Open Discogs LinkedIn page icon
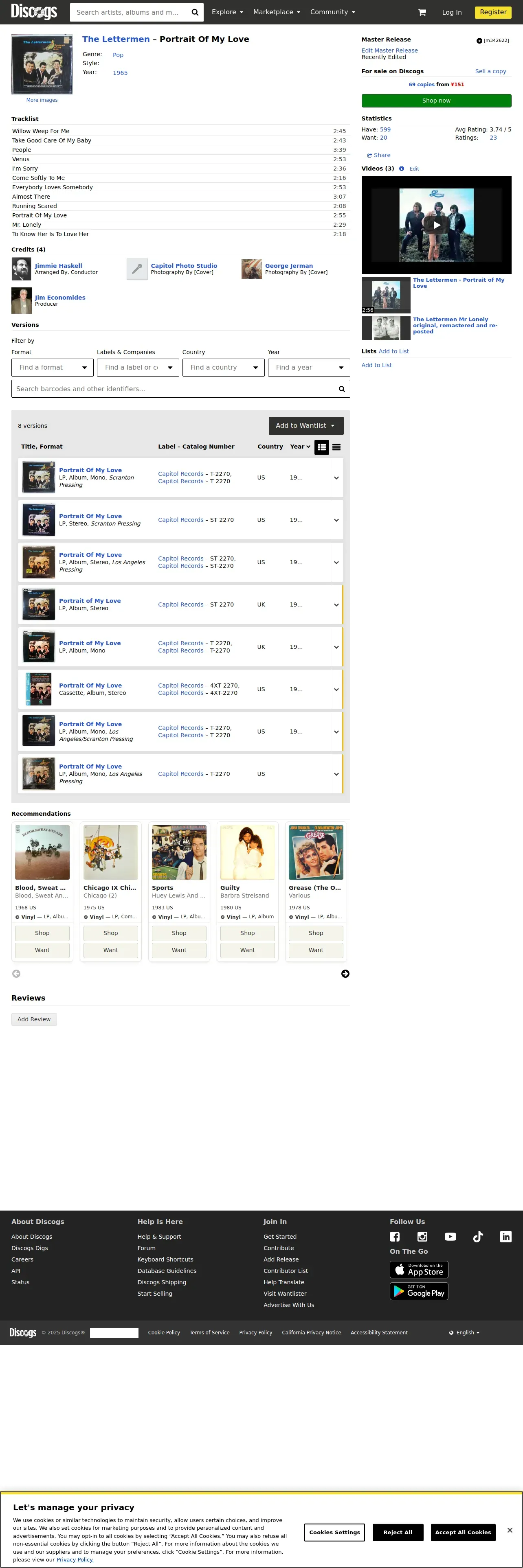This screenshot has width=523, height=1568. tap(505, 1236)
